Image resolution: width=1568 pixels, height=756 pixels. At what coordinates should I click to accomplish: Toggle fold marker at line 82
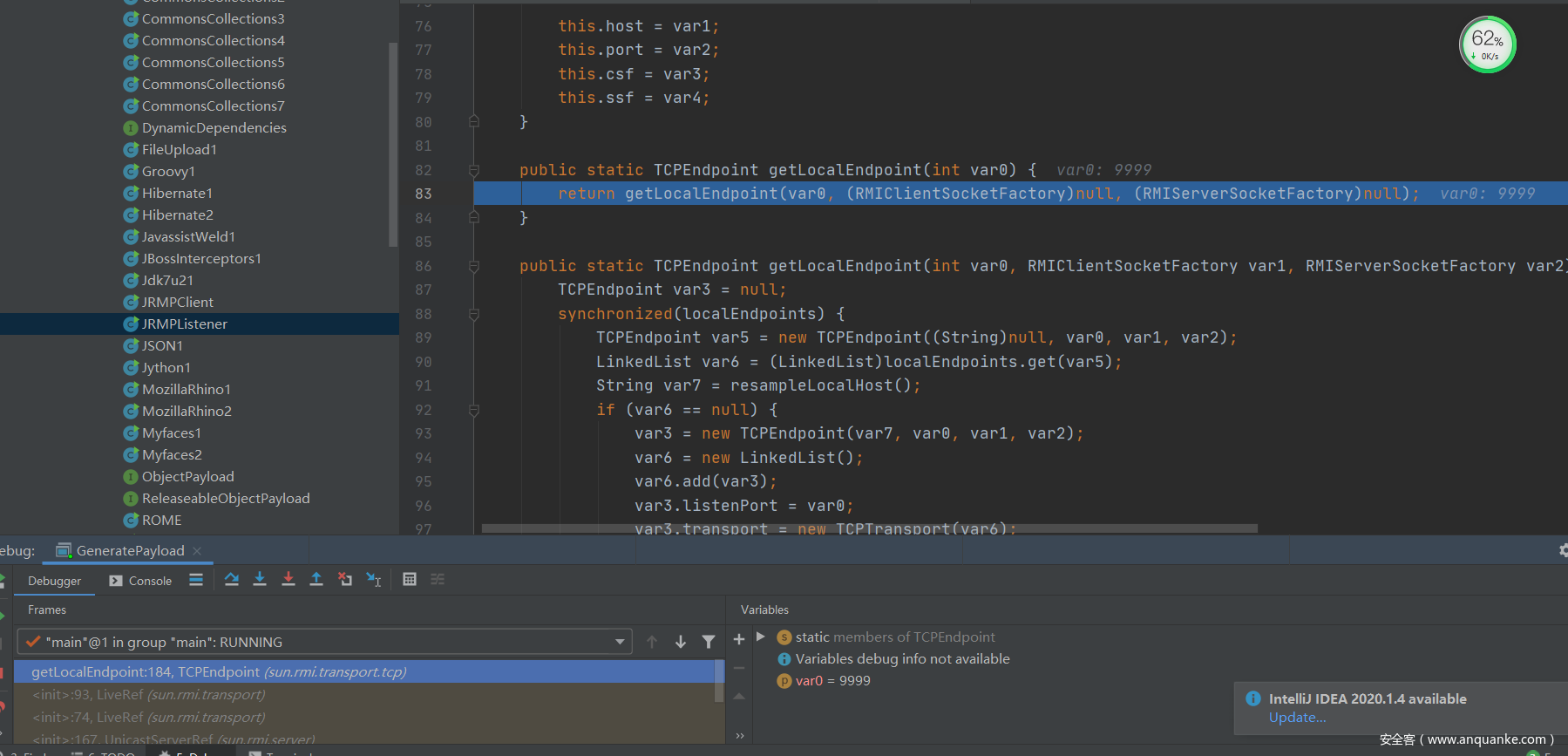[474, 170]
